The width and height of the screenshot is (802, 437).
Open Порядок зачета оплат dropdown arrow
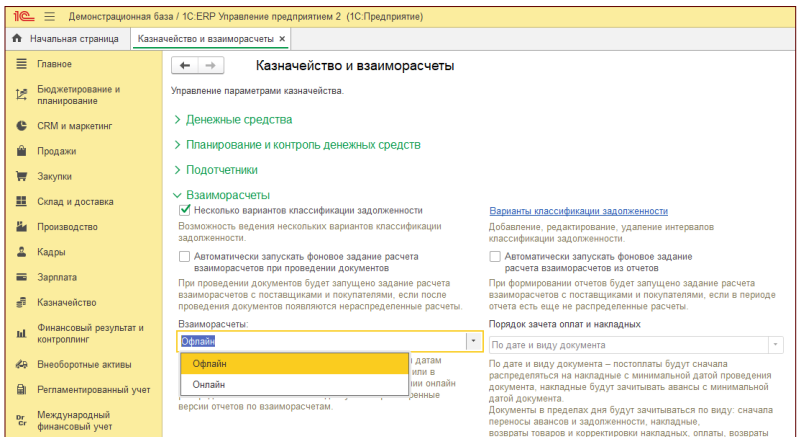tap(775, 345)
